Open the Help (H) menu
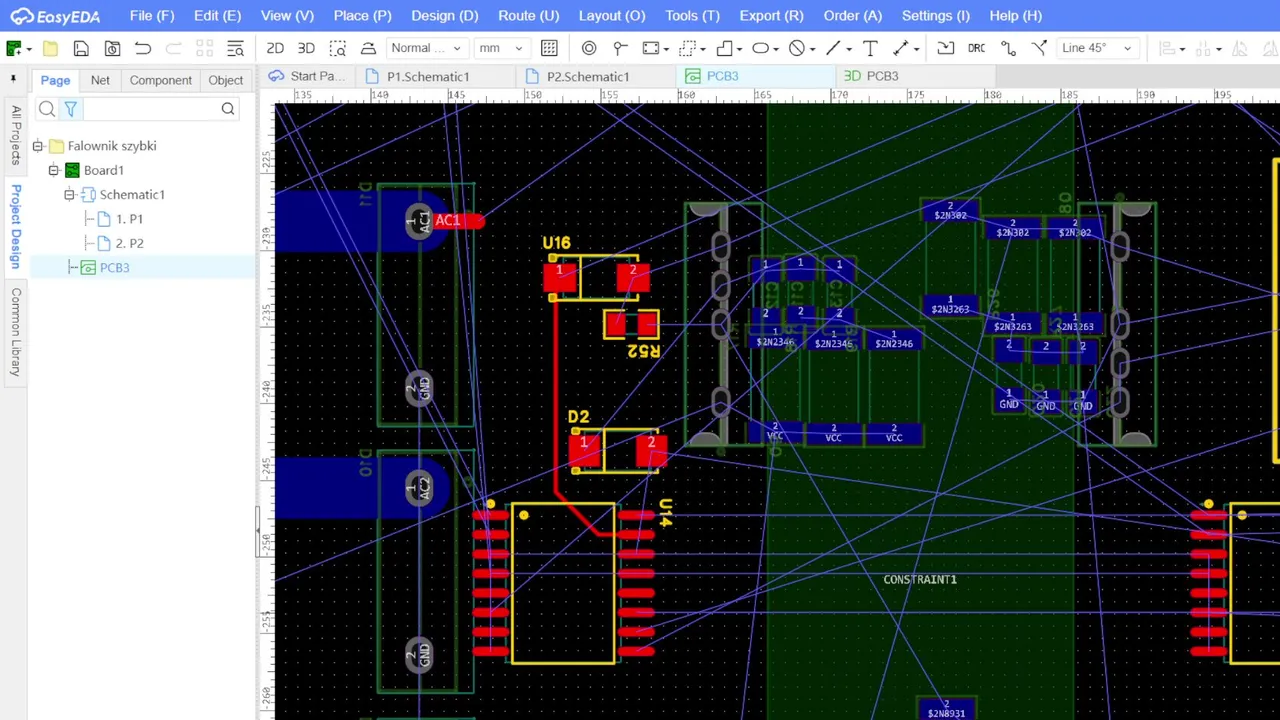 tap(1015, 16)
